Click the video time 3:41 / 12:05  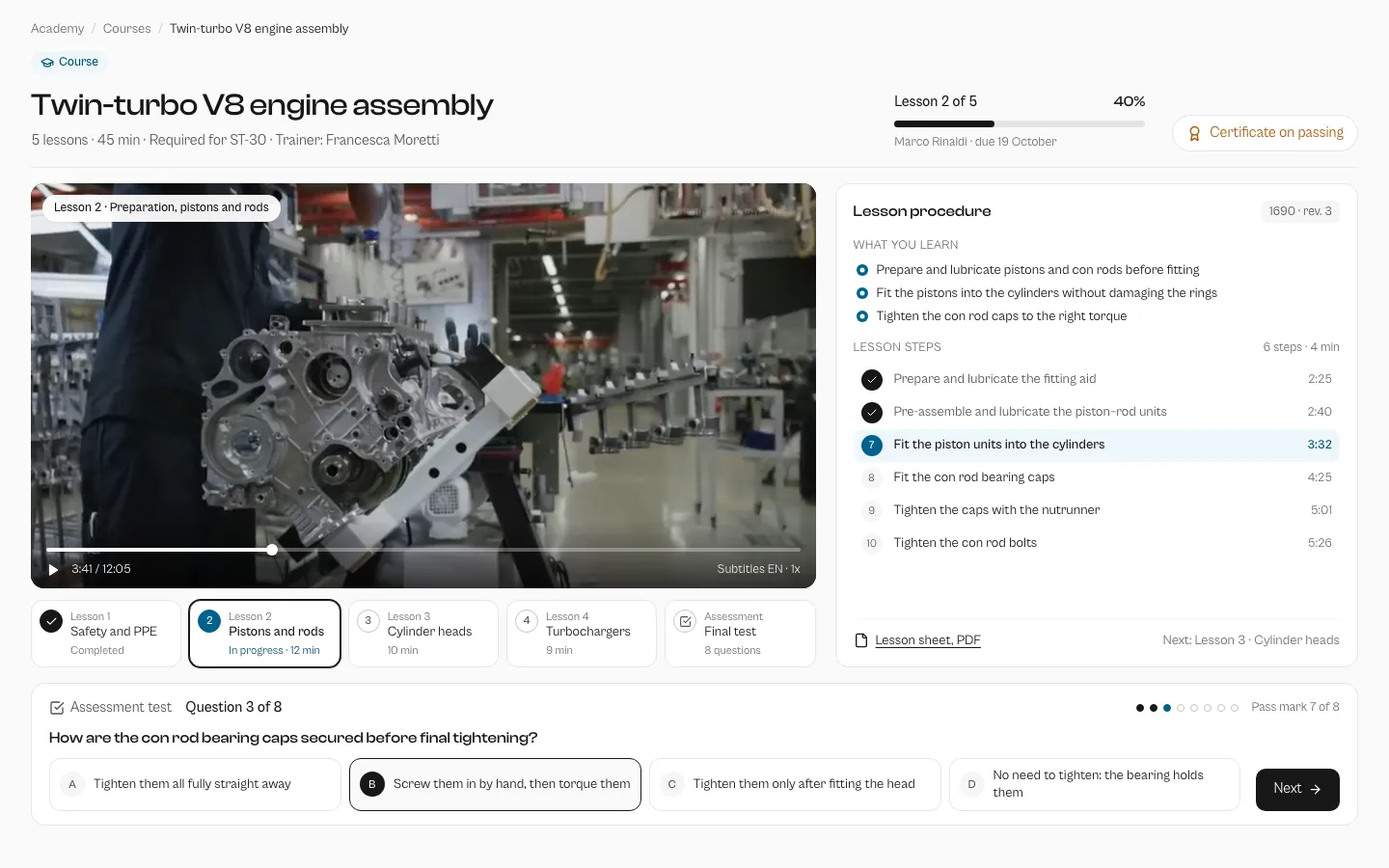tap(101, 569)
